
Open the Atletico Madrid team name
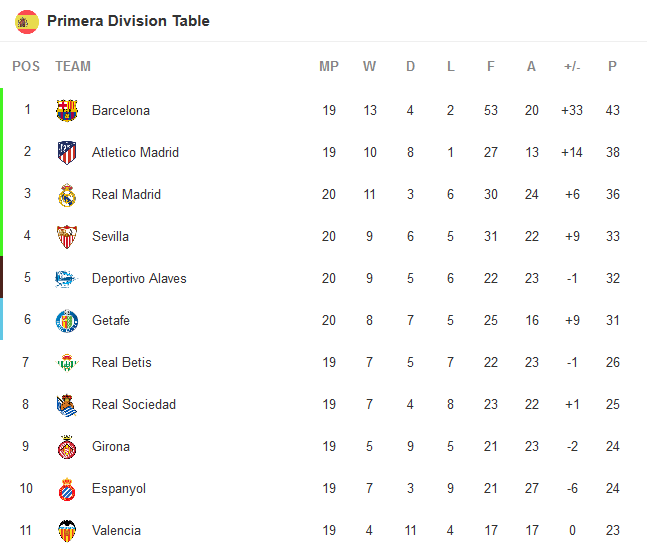coord(135,152)
